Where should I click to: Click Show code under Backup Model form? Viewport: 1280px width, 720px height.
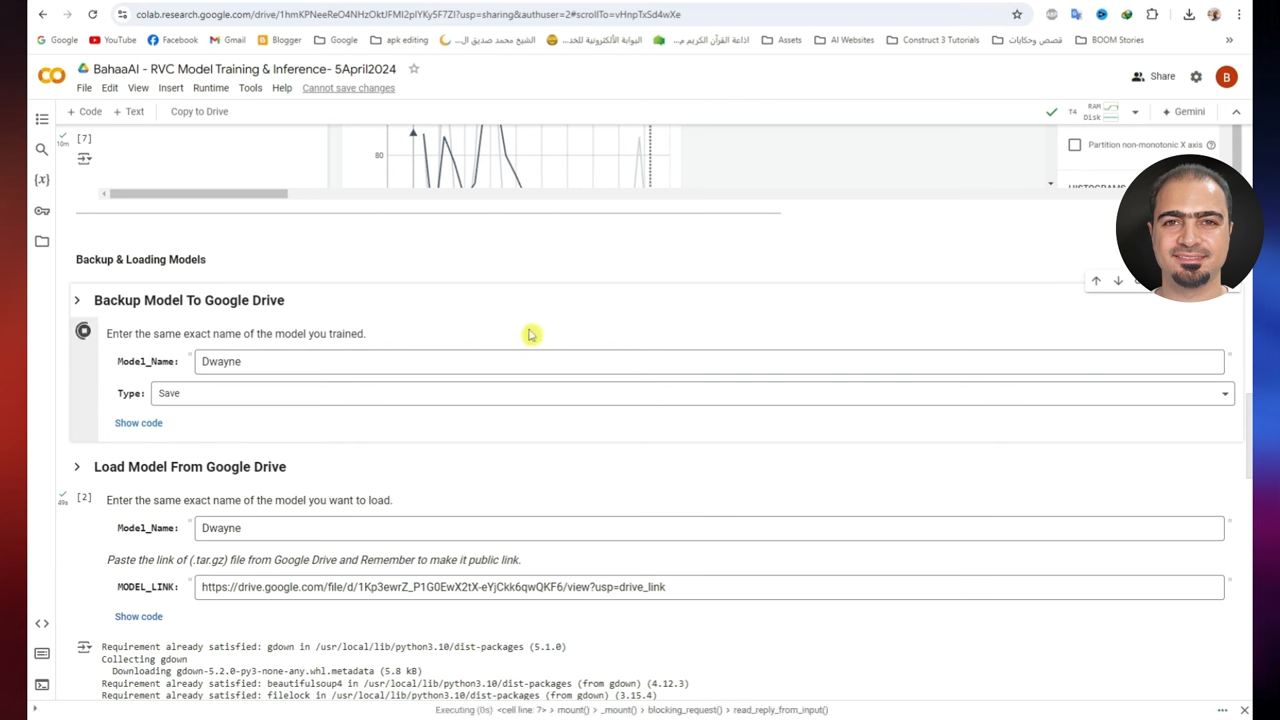(x=138, y=423)
